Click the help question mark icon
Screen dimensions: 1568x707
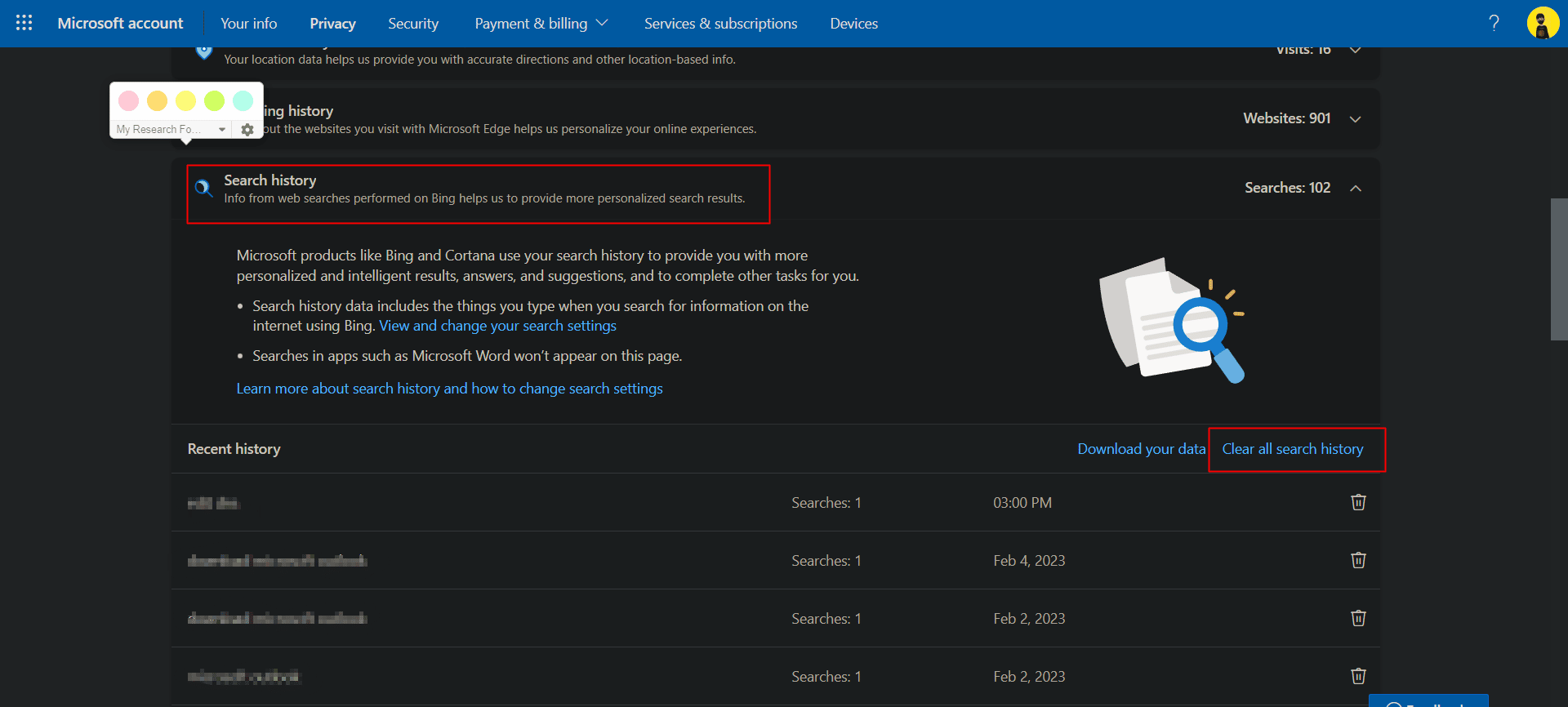(x=1494, y=23)
